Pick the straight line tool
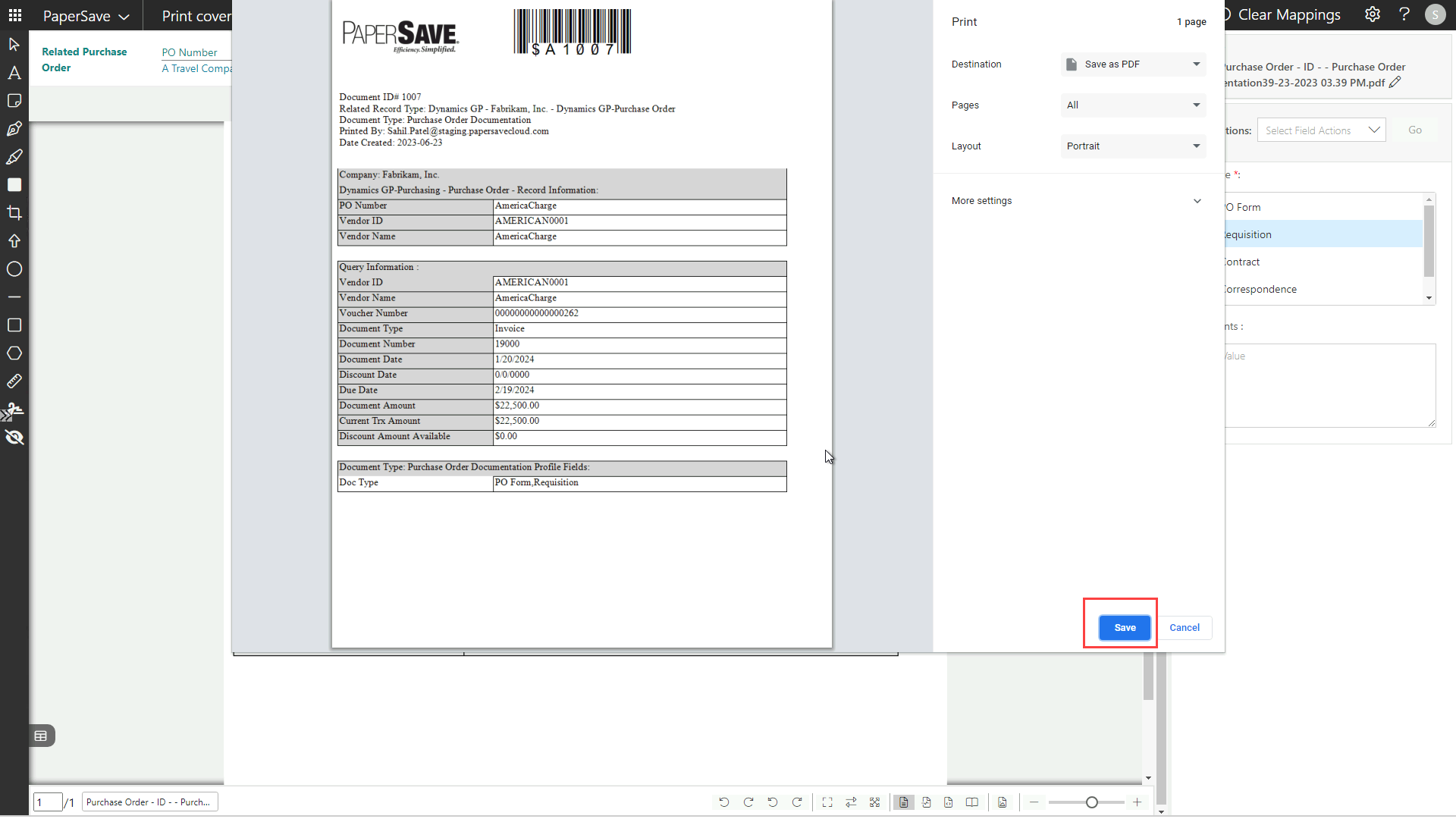Image resolution: width=1456 pixels, height=819 pixels. coord(14,297)
